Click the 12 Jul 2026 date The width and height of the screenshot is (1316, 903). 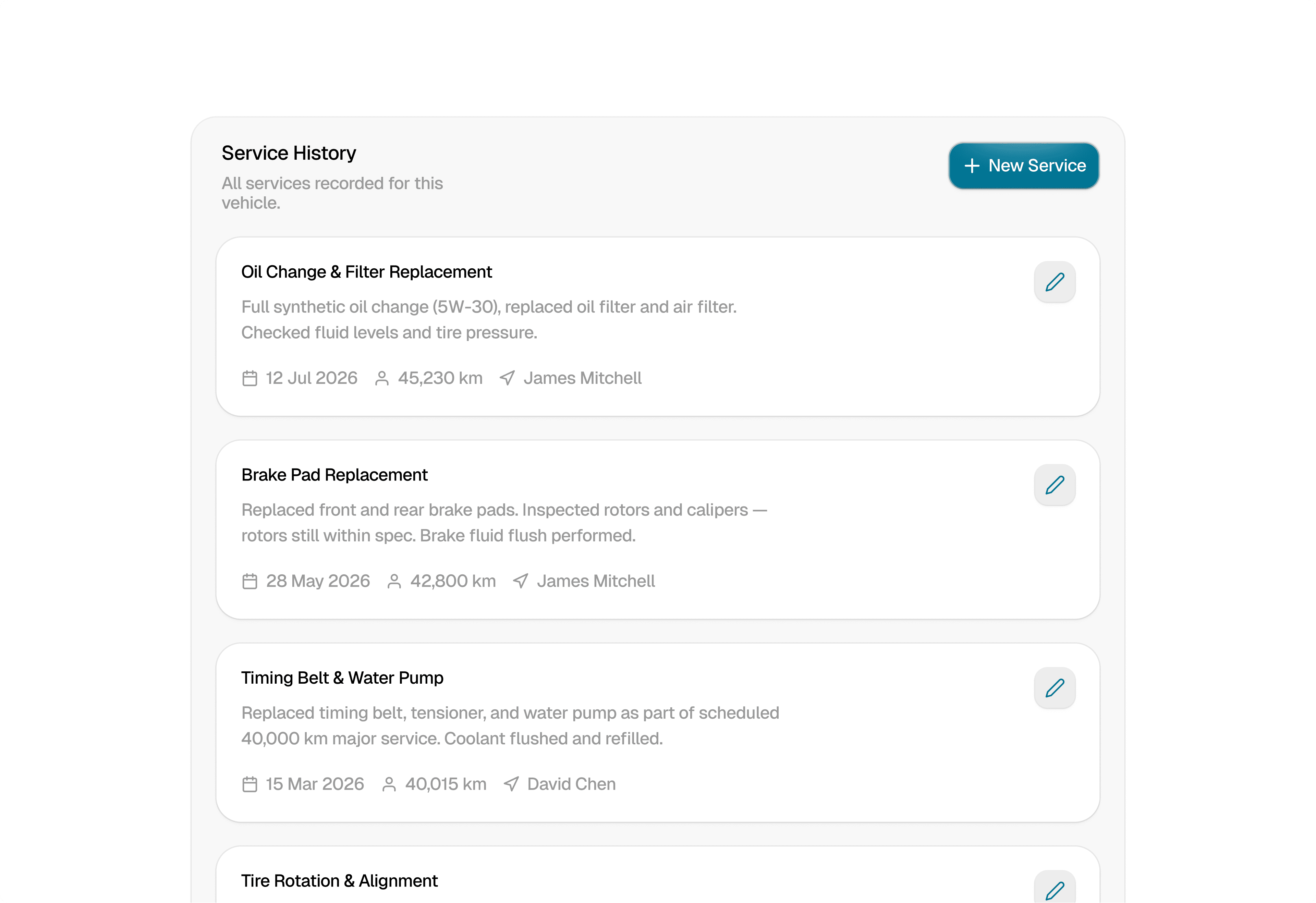pyautogui.click(x=312, y=378)
